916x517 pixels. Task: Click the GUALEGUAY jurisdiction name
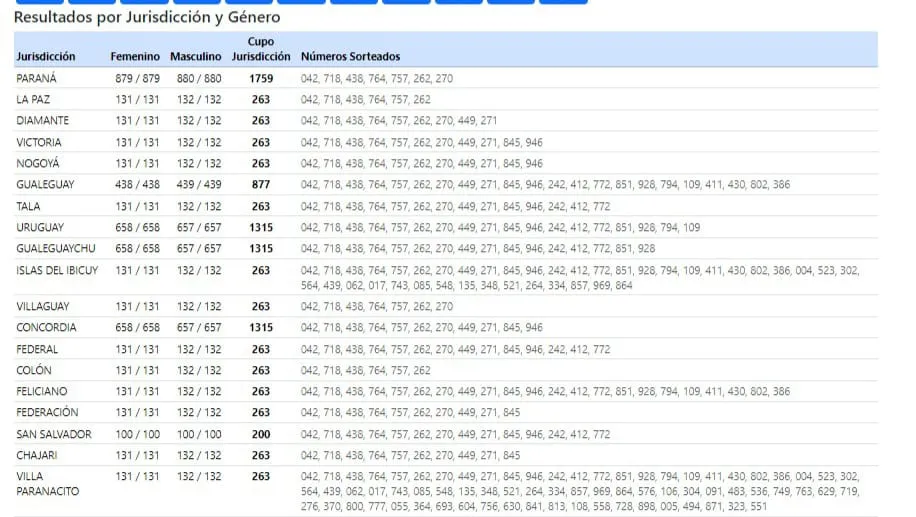pyautogui.click(x=45, y=185)
